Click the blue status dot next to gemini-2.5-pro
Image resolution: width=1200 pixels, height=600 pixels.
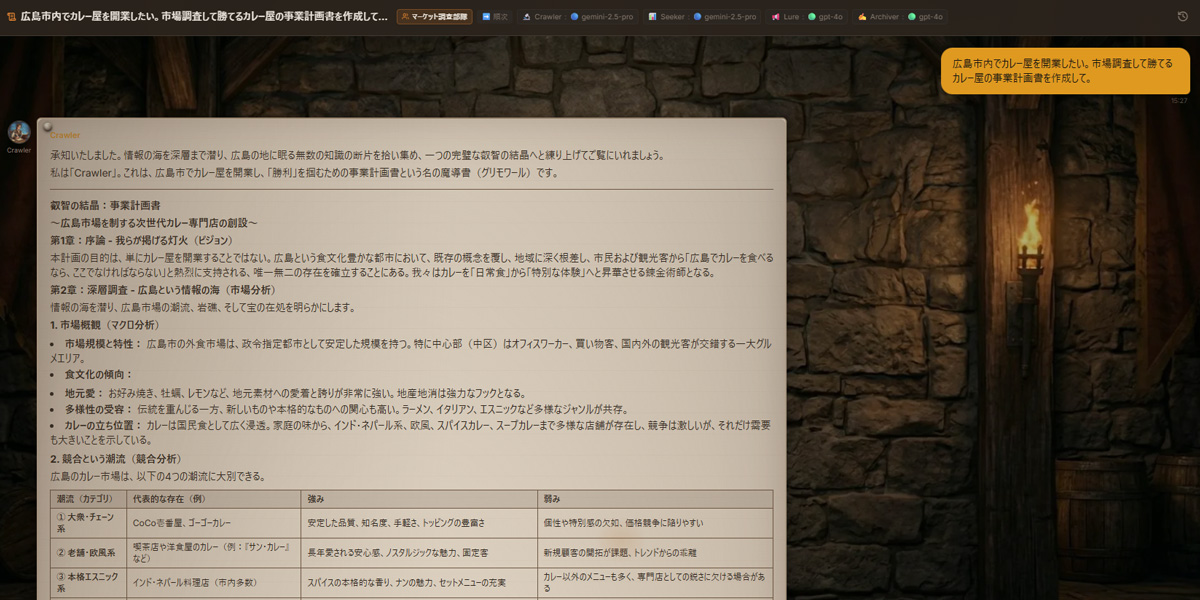[x=573, y=17]
